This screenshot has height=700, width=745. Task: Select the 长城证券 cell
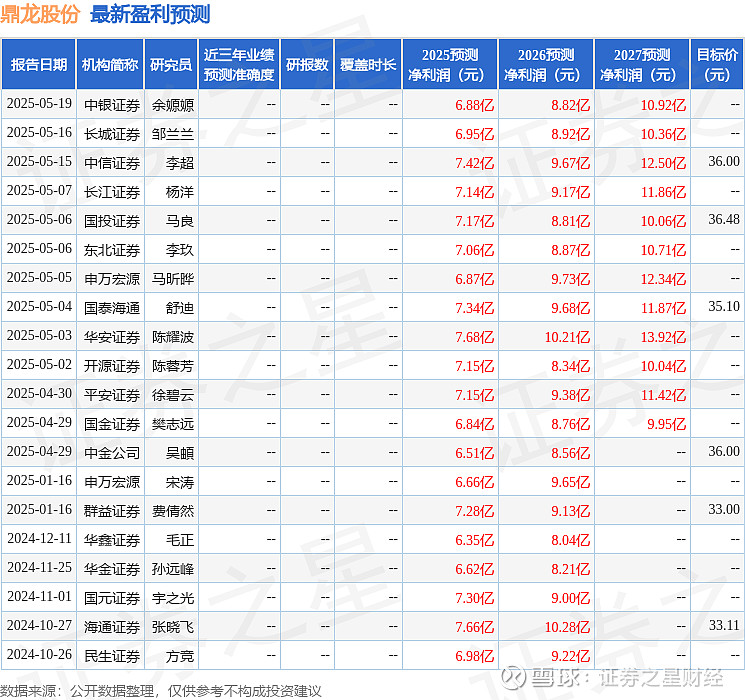pos(112,134)
